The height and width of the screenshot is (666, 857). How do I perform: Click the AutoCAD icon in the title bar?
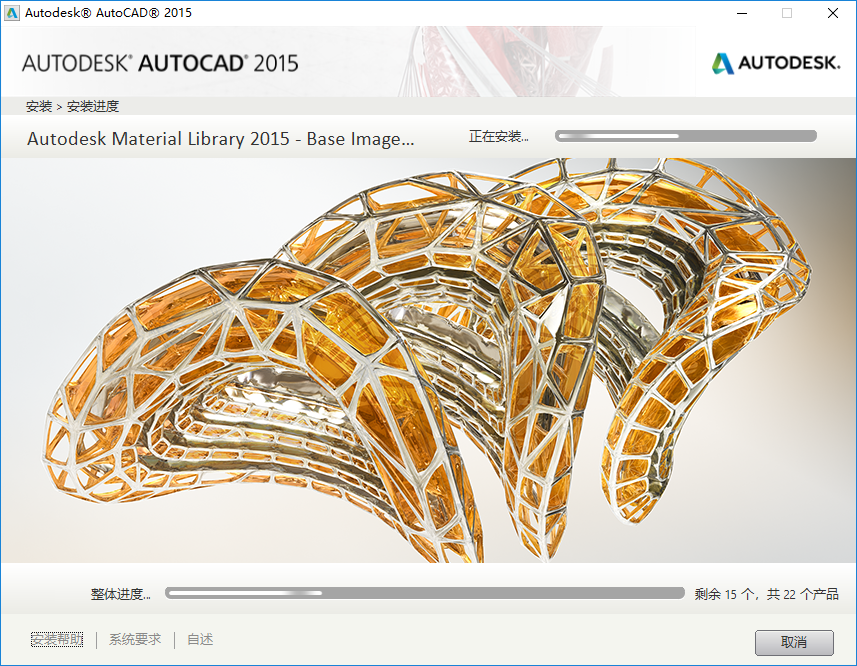pyautogui.click(x=14, y=13)
